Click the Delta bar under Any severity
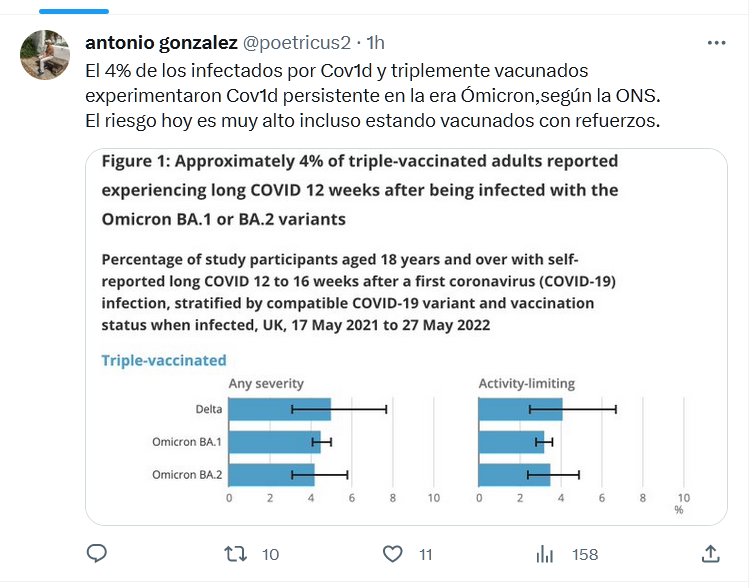 [280, 409]
